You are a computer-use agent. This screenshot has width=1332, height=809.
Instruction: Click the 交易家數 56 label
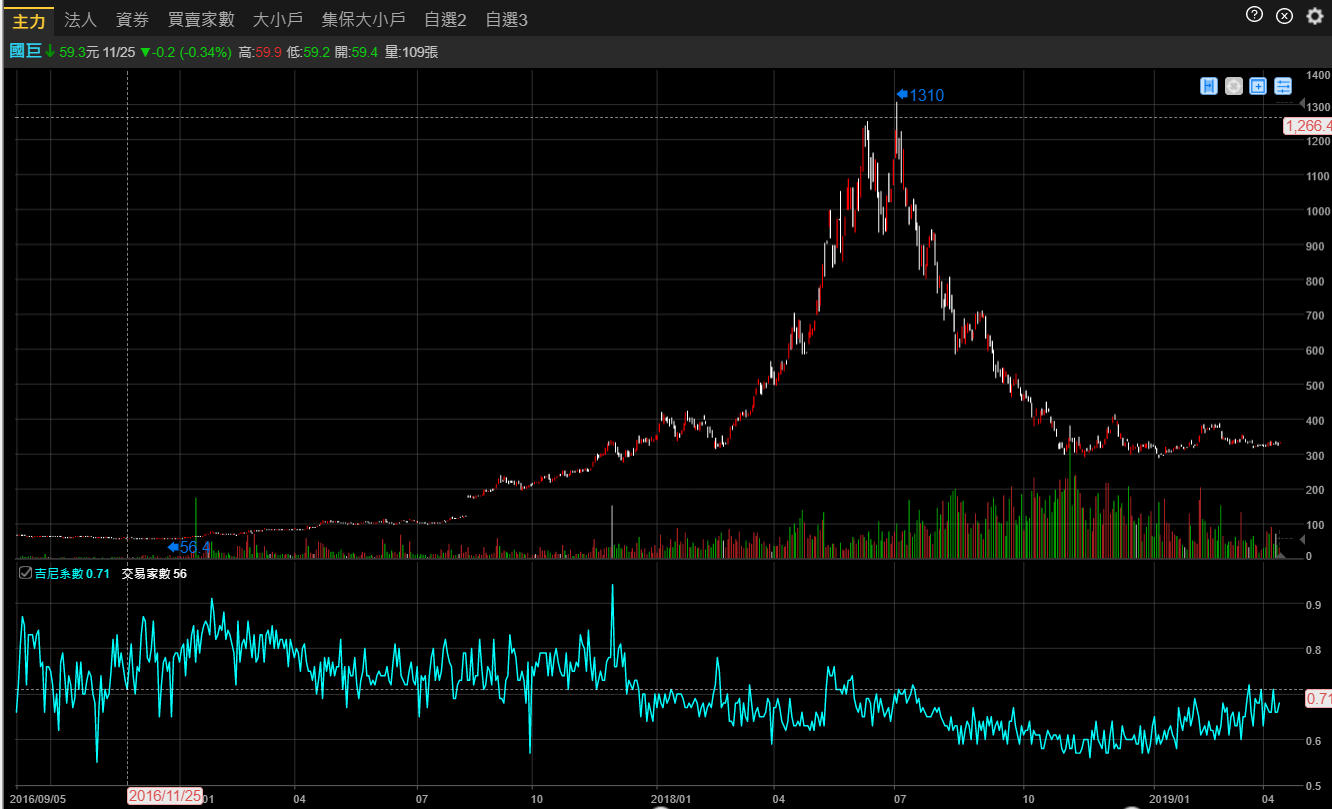tap(154, 574)
